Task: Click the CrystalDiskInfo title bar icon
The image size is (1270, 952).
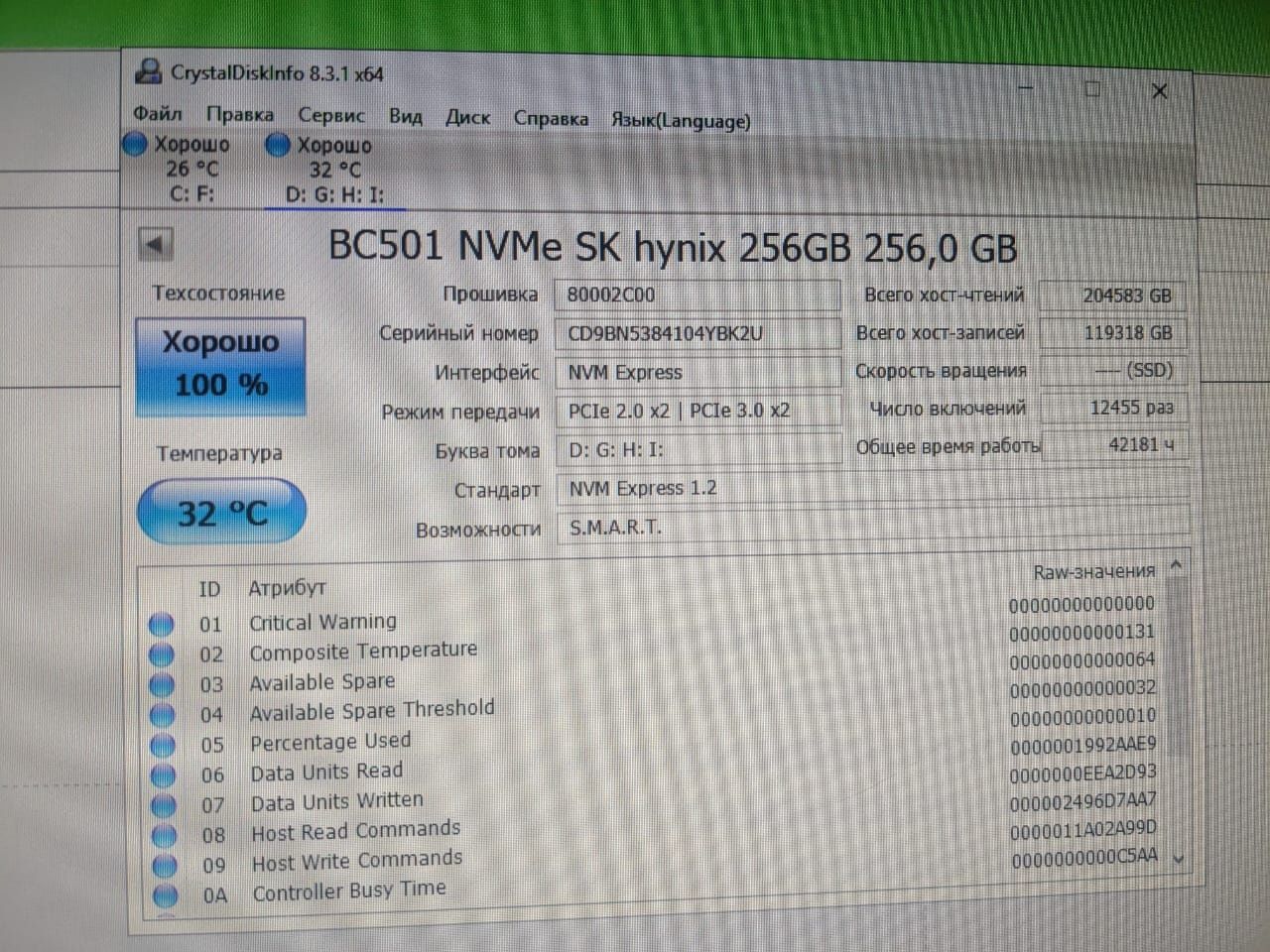Action: click(x=148, y=71)
